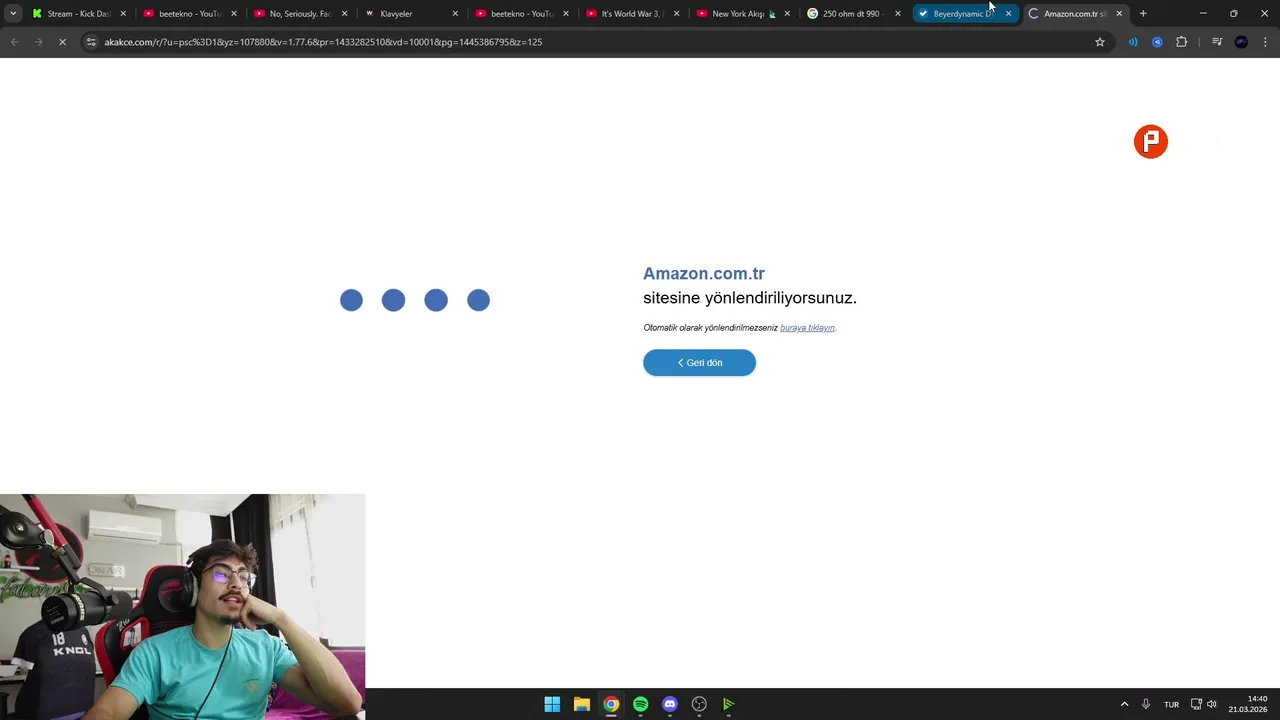Click the Chrome icon in the taskbar
Screen dimensions: 1280x720
[x=611, y=704]
